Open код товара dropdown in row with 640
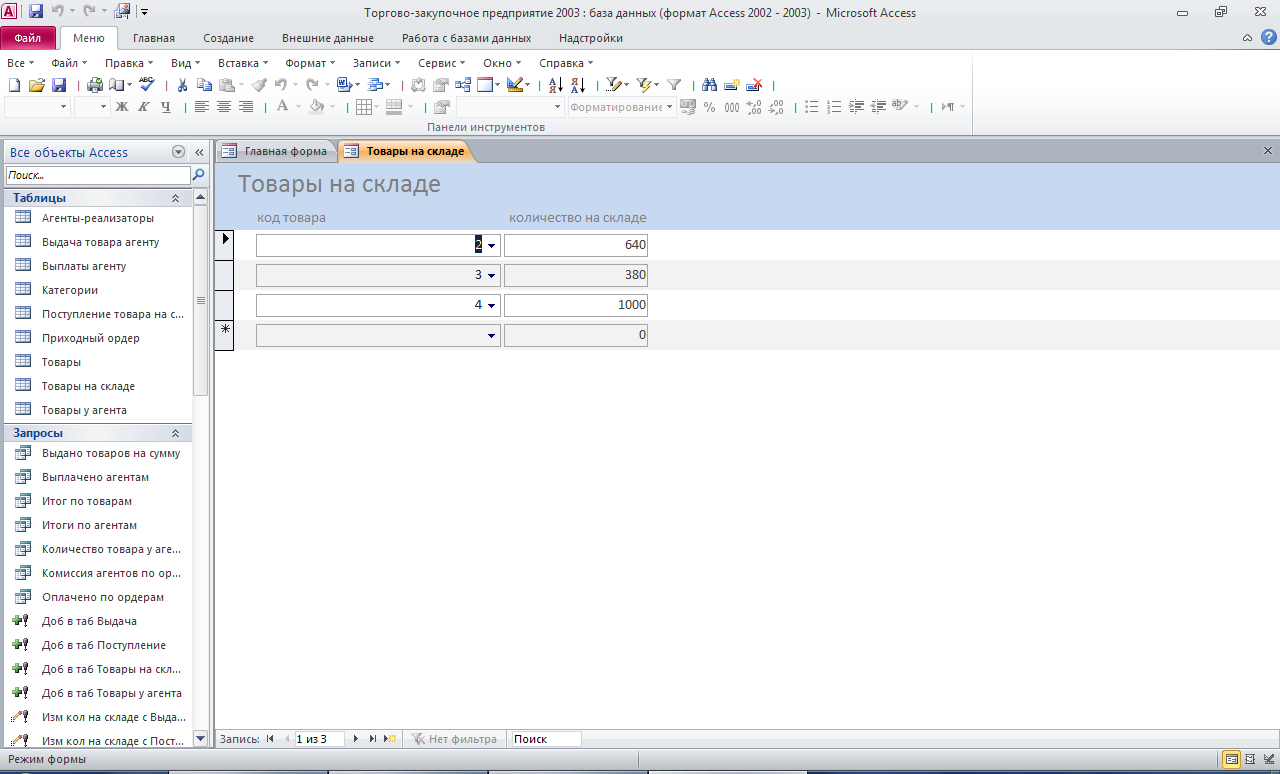Screen dimensions: 1280x774 491,245
